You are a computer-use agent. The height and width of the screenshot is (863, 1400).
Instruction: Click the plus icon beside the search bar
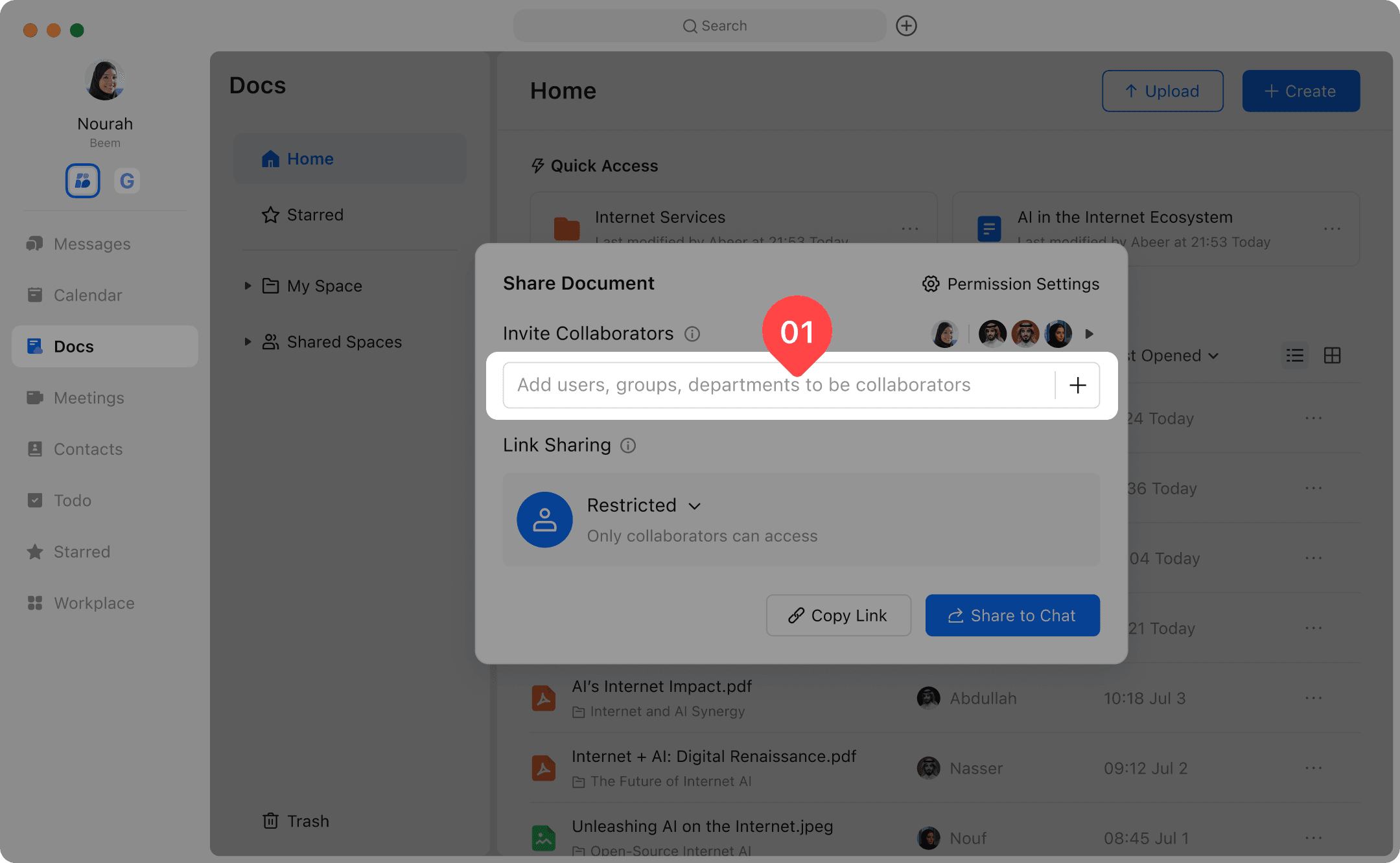tap(906, 26)
